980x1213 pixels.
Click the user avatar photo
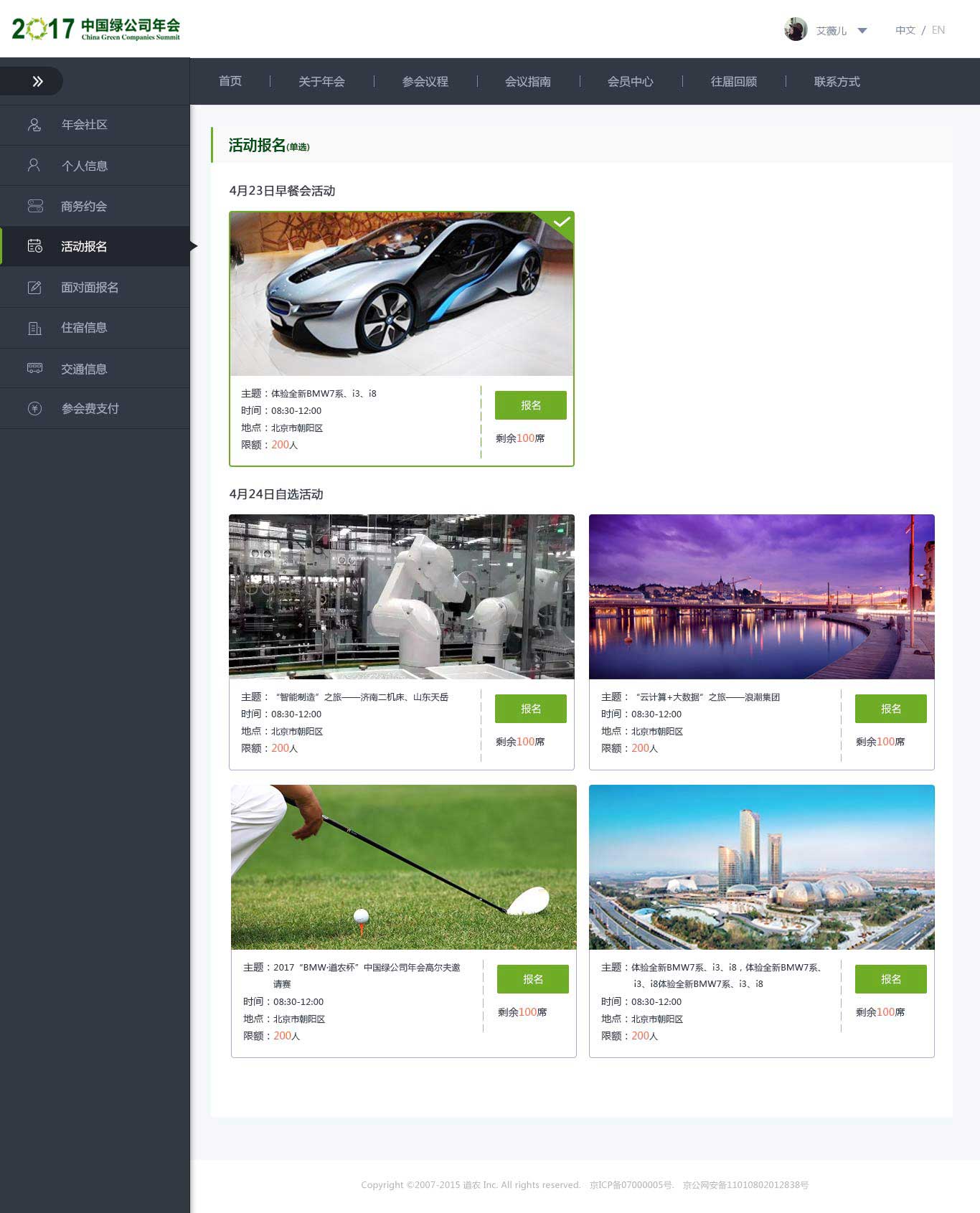795,29
